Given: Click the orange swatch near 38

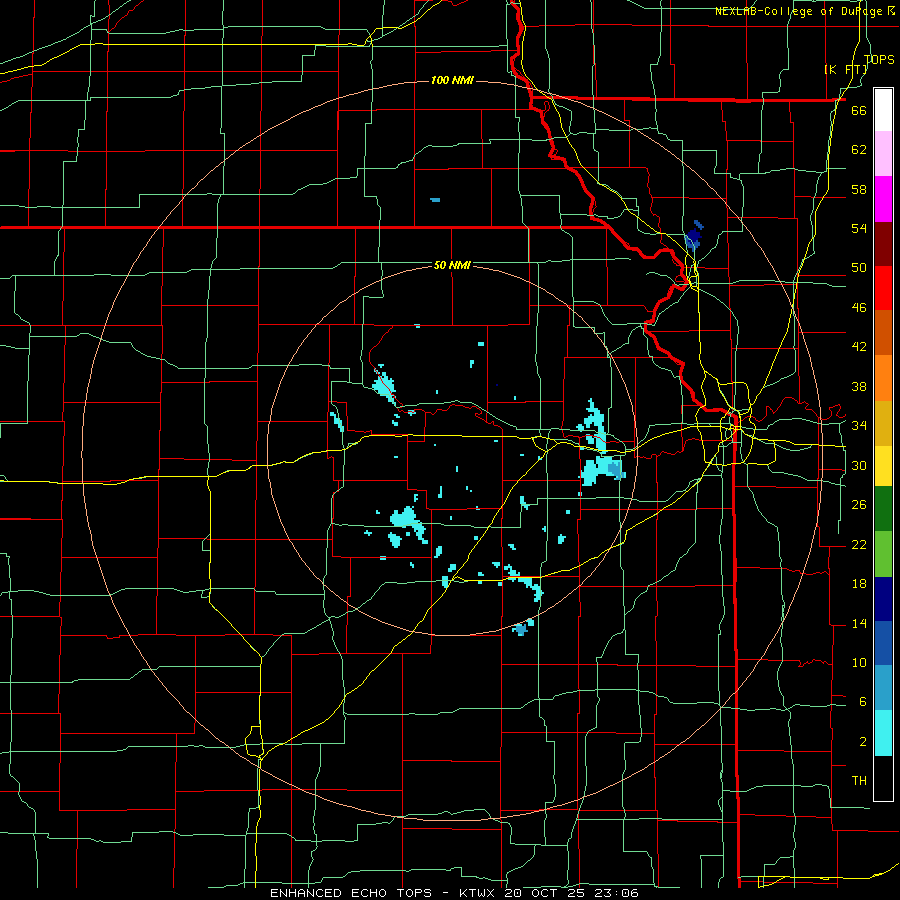Looking at the screenshot, I should (x=883, y=378).
